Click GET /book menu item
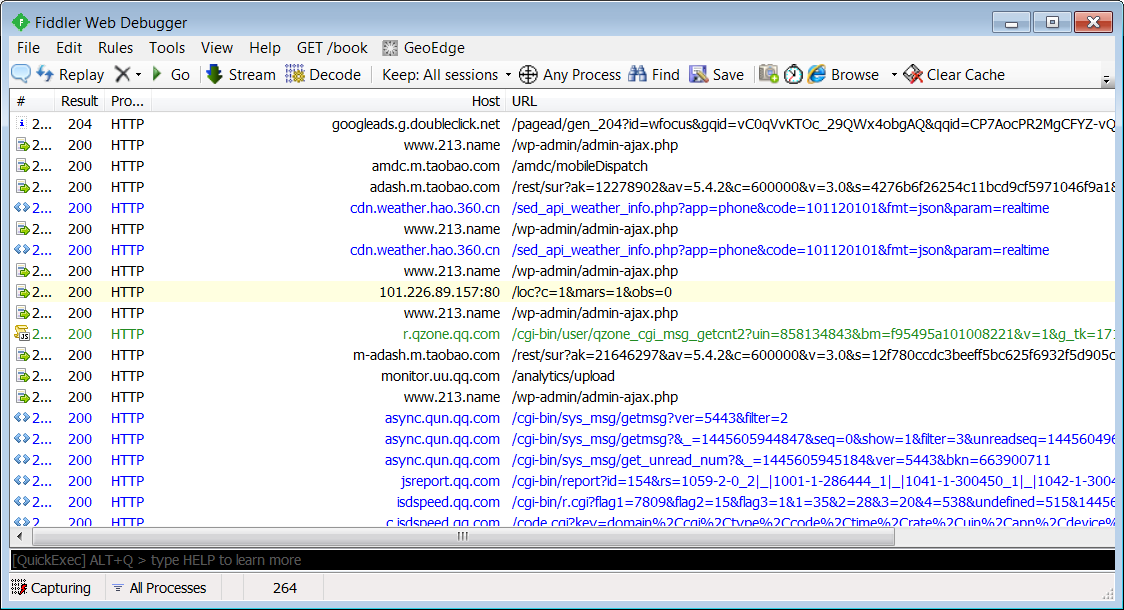Image resolution: width=1124 pixels, height=610 pixels. (x=332, y=47)
